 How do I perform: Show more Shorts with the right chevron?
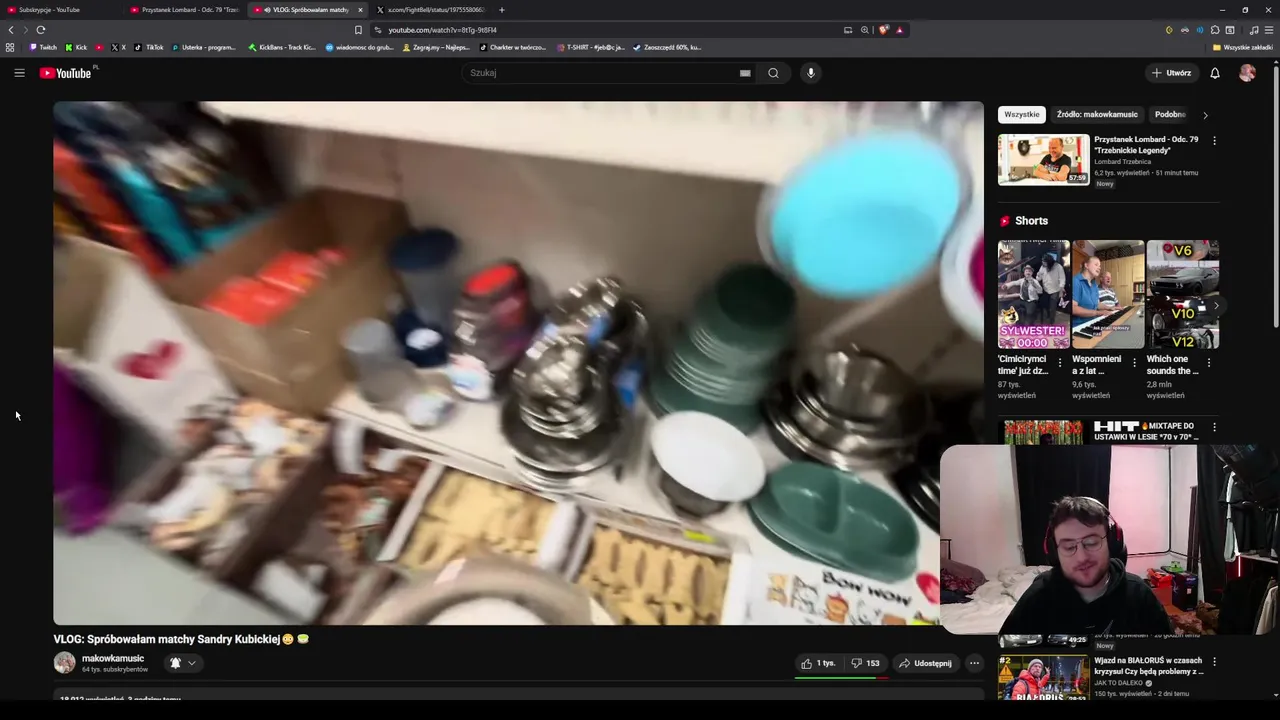click(x=1216, y=306)
